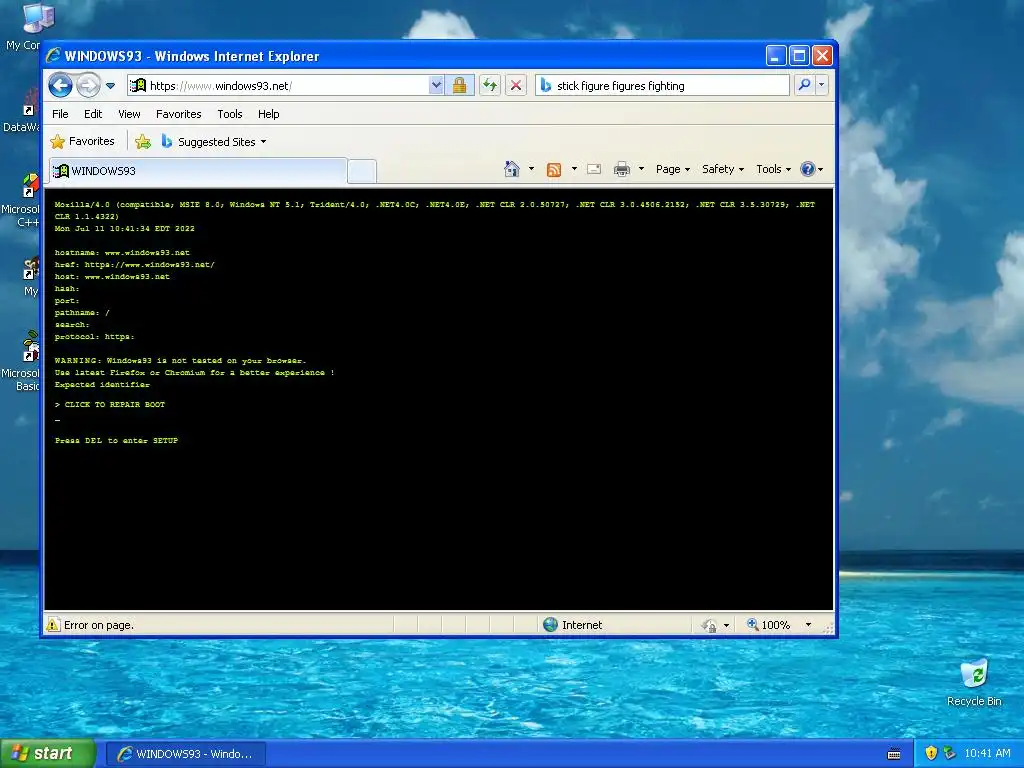Click the Press DEL to enter SETUP line
Screen dimensions: 1024x768
click(x=116, y=441)
